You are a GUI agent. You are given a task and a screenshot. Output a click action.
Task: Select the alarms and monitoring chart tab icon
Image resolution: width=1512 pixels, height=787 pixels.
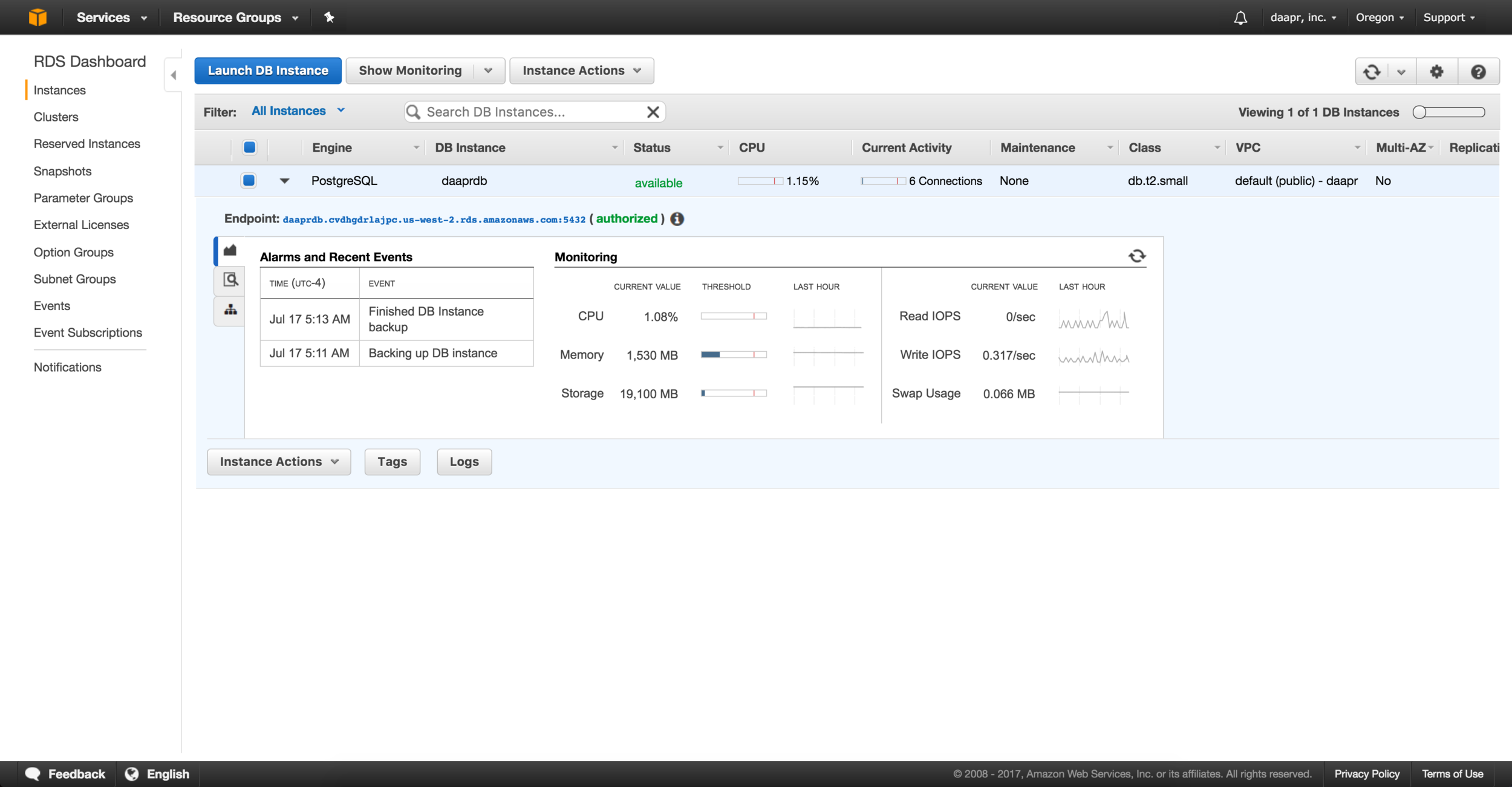click(230, 250)
